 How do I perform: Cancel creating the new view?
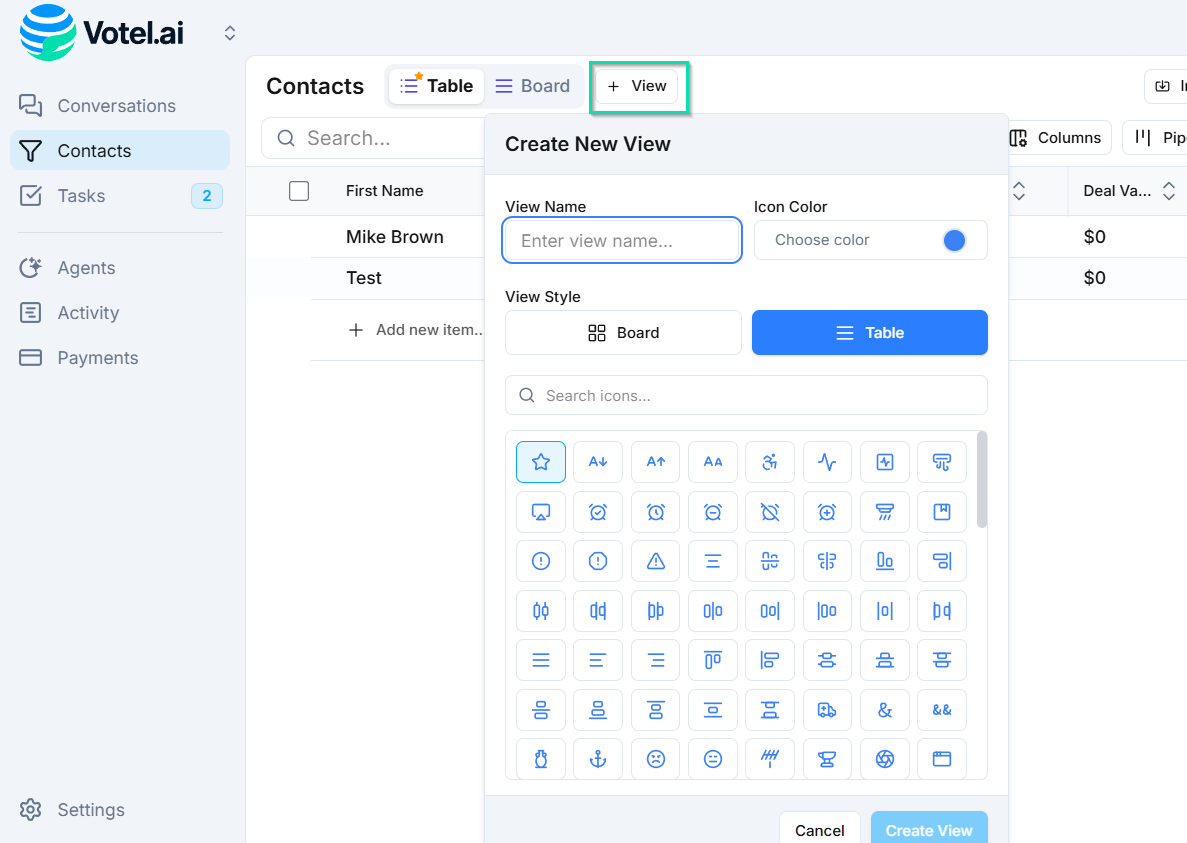click(820, 830)
